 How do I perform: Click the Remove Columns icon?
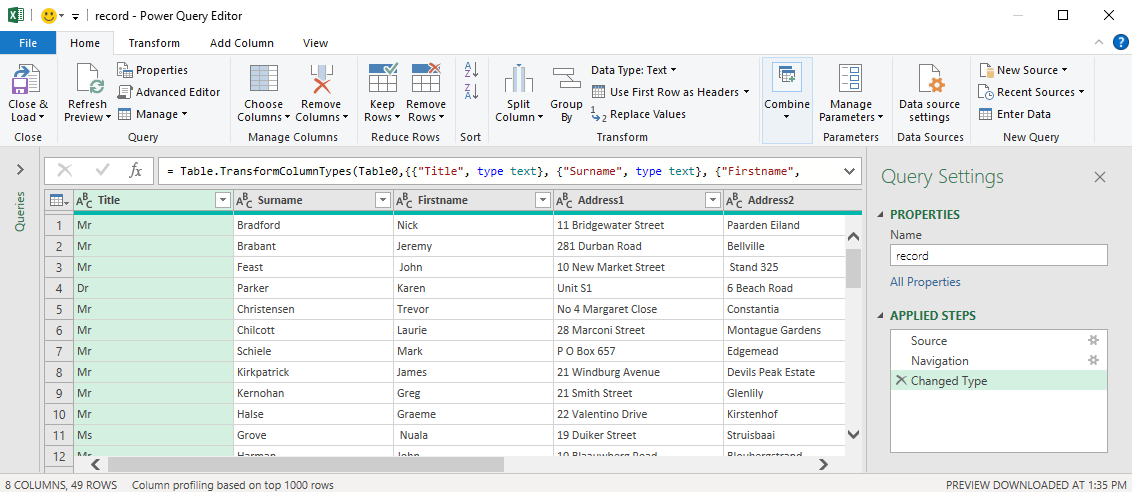coord(321,80)
